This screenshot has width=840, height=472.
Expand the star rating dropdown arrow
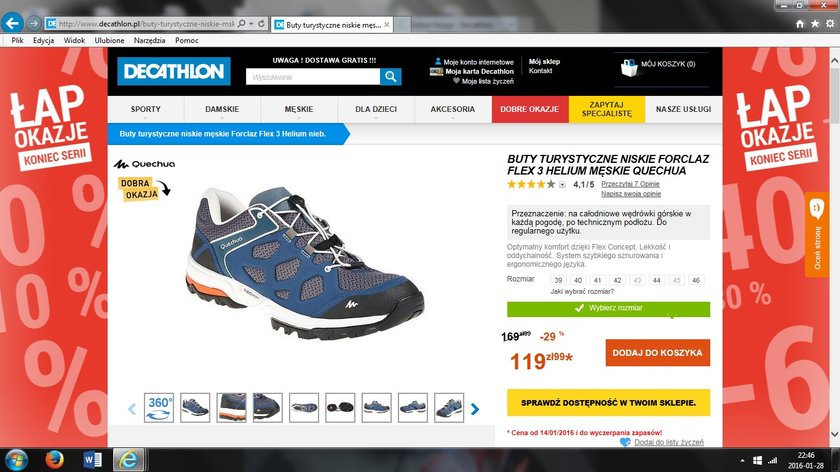562,185
